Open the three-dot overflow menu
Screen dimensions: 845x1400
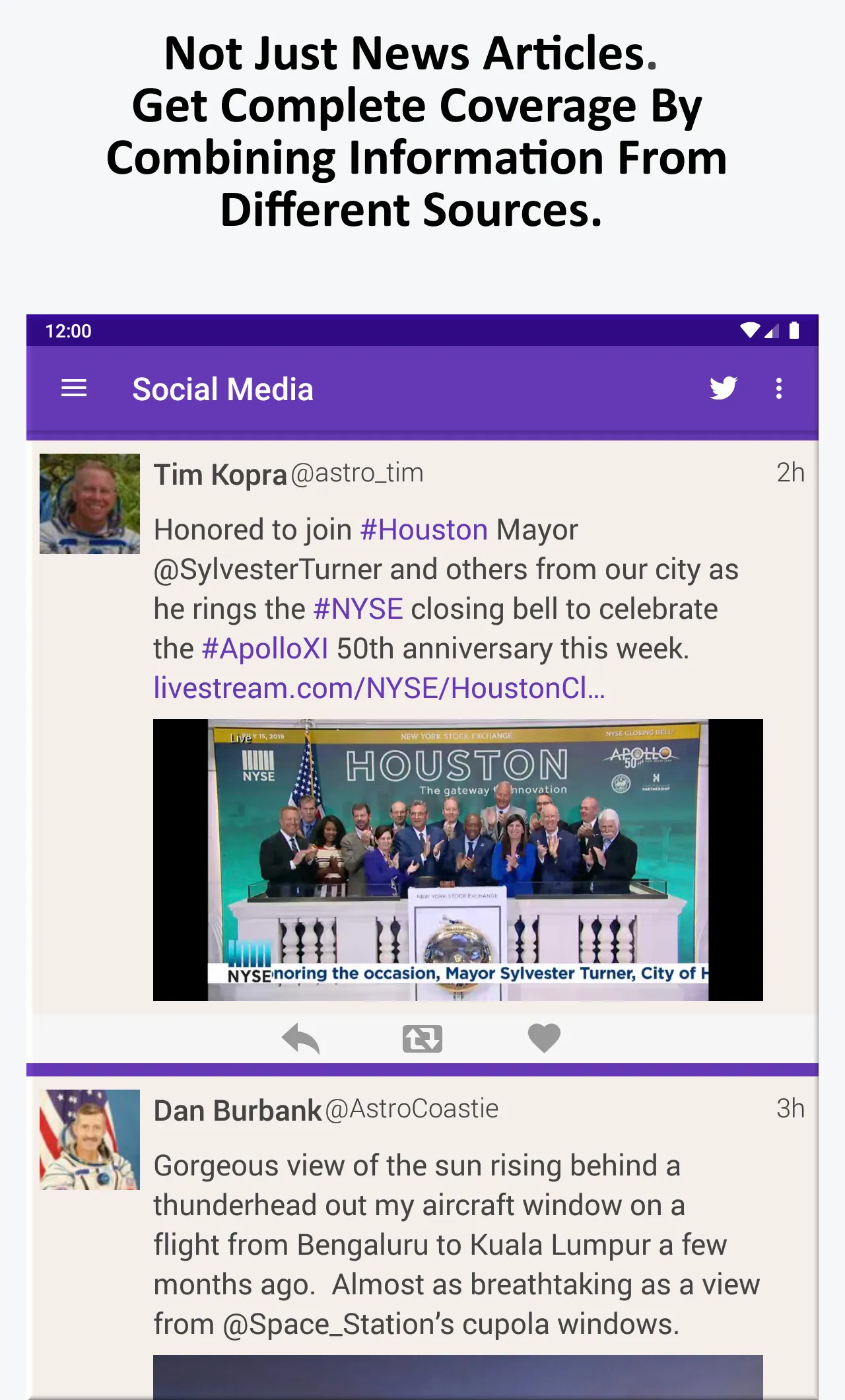point(779,388)
